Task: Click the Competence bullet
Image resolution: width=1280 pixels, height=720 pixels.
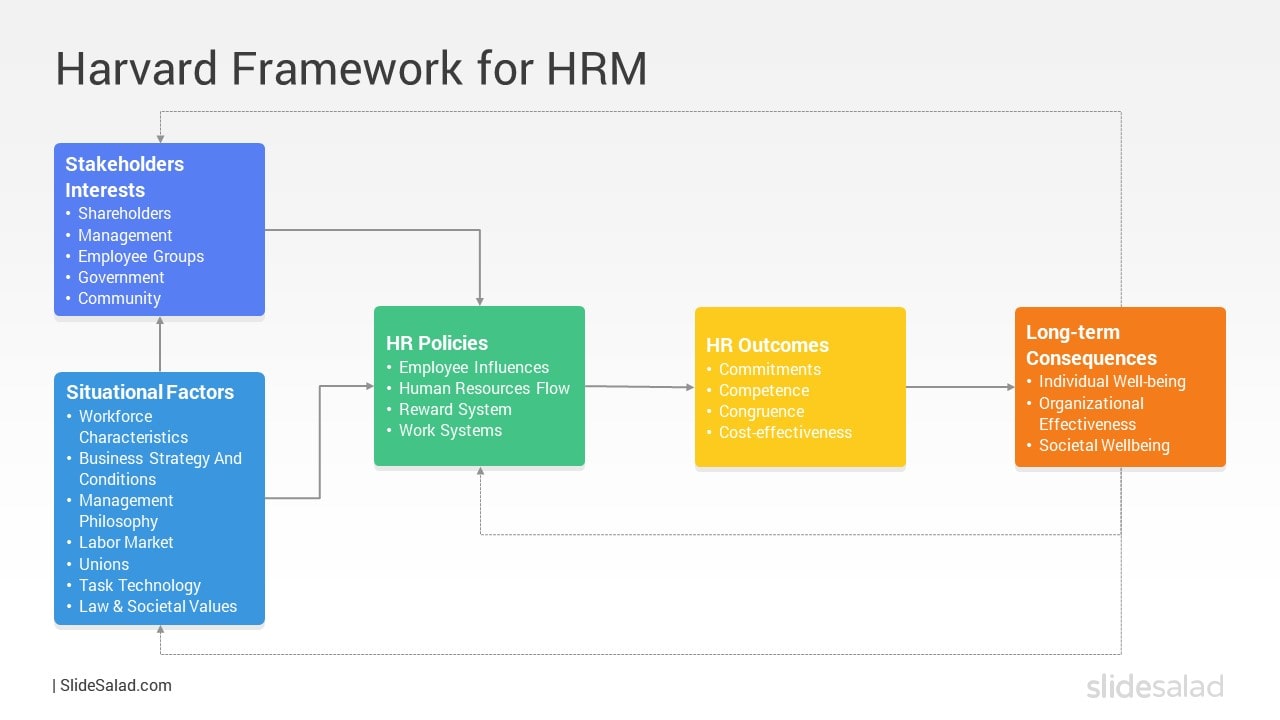Action: (764, 391)
